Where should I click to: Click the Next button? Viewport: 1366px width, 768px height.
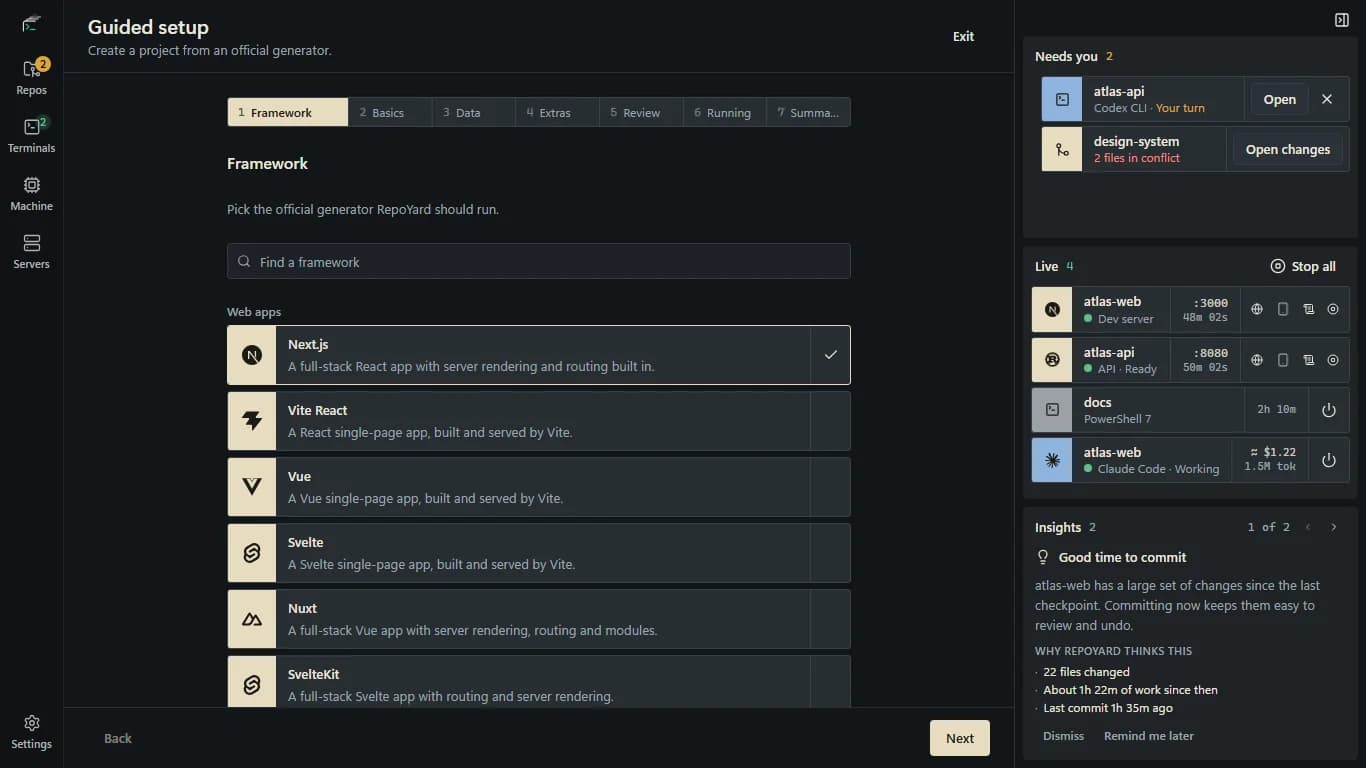tap(960, 738)
